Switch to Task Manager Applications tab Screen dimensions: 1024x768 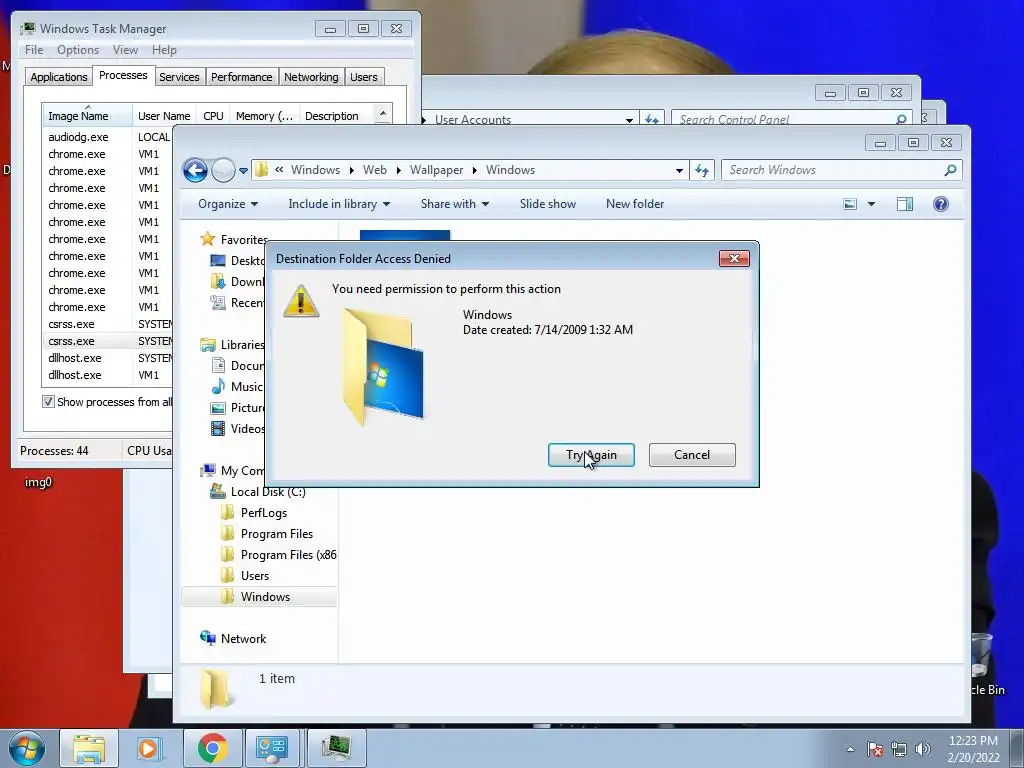point(59,77)
